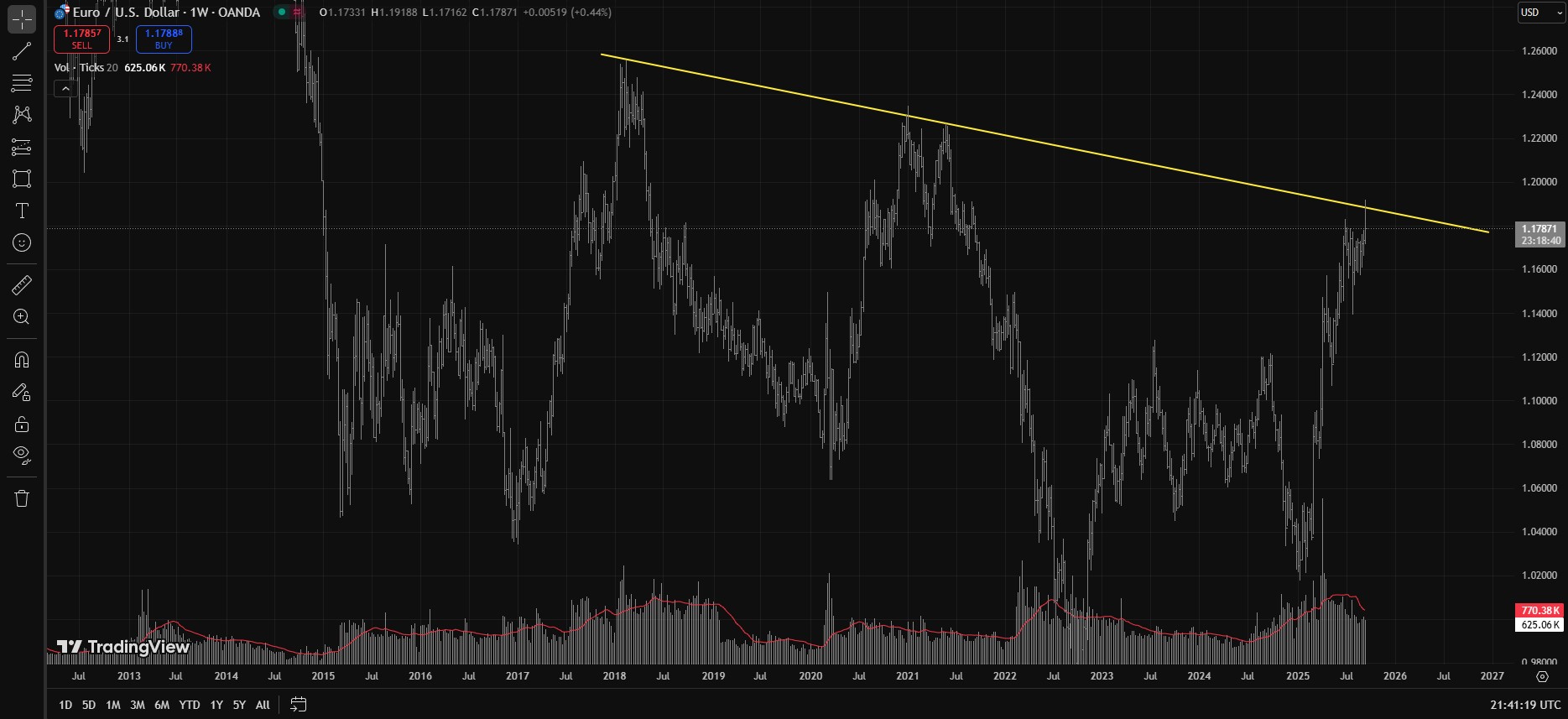This screenshot has height=719, width=1568.
Task: Open the timezone menu at 21:41:19 UTC
Action: tap(1525, 705)
